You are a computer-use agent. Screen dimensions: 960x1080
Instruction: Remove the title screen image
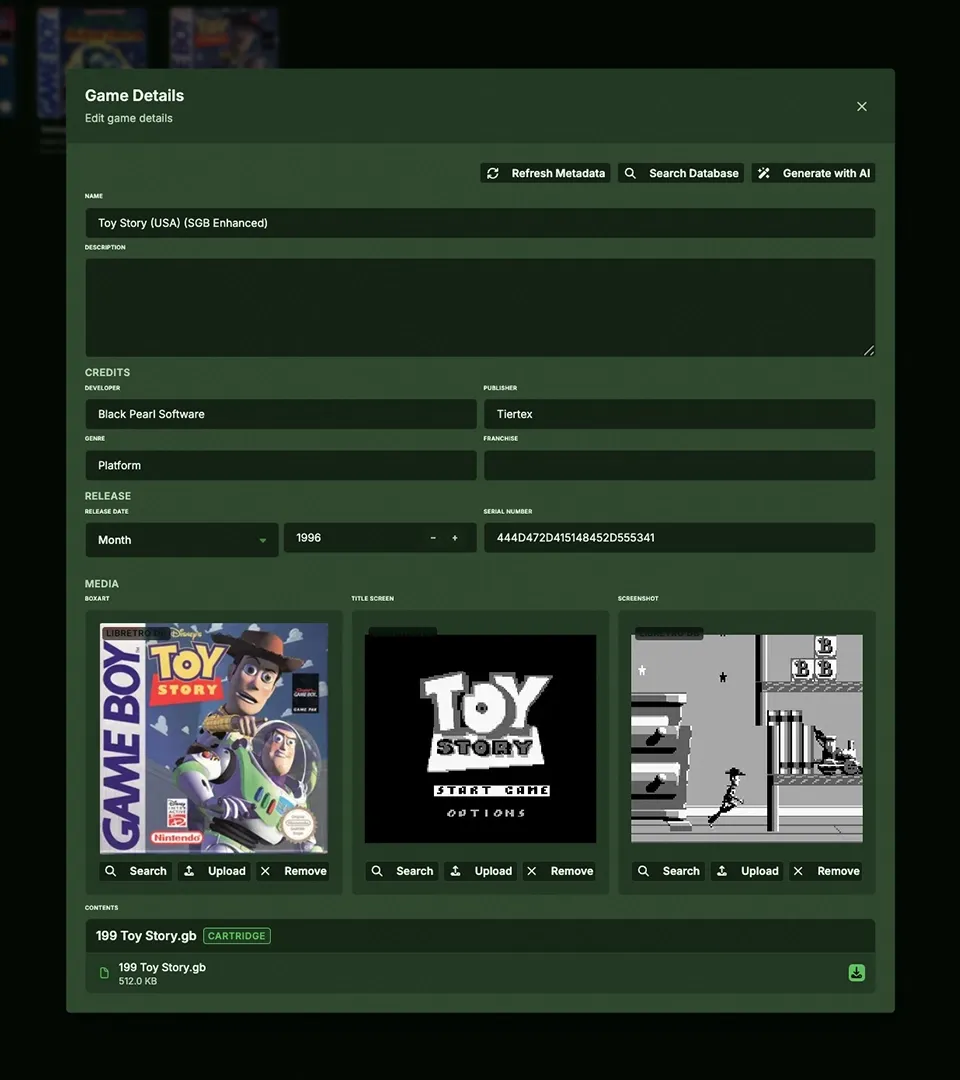click(559, 871)
